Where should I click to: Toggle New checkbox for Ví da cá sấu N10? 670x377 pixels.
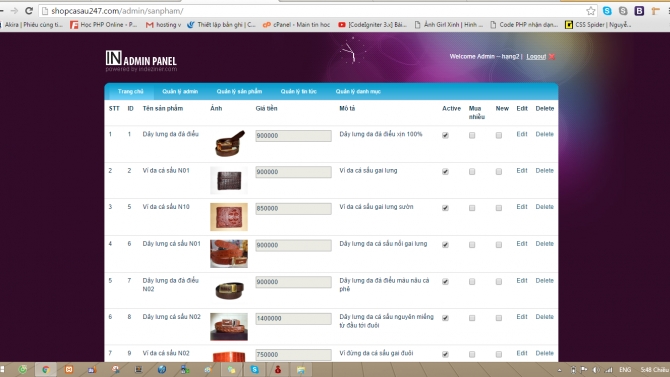[x=499, y=208]
